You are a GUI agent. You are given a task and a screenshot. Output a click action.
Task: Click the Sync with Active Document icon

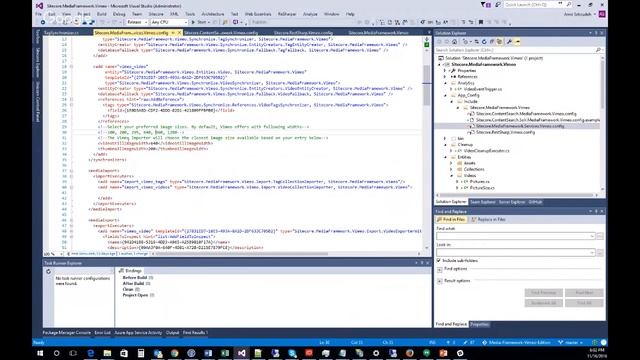(476, 42)
